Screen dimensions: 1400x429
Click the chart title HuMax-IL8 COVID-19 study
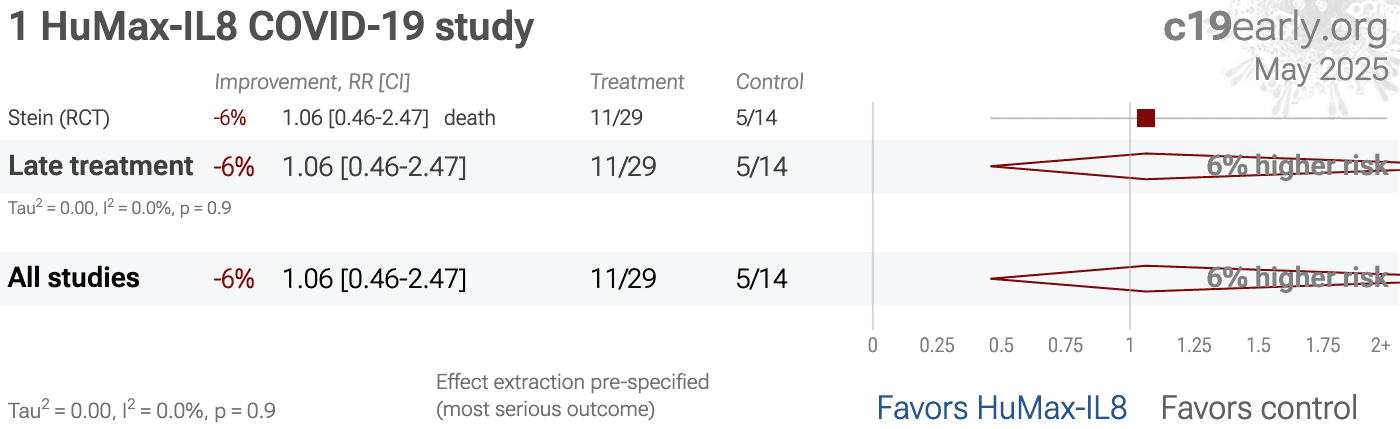point(271,27)
